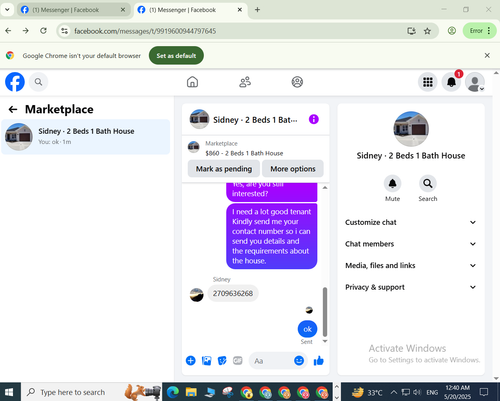Go back in browser history

pos(8,31)
